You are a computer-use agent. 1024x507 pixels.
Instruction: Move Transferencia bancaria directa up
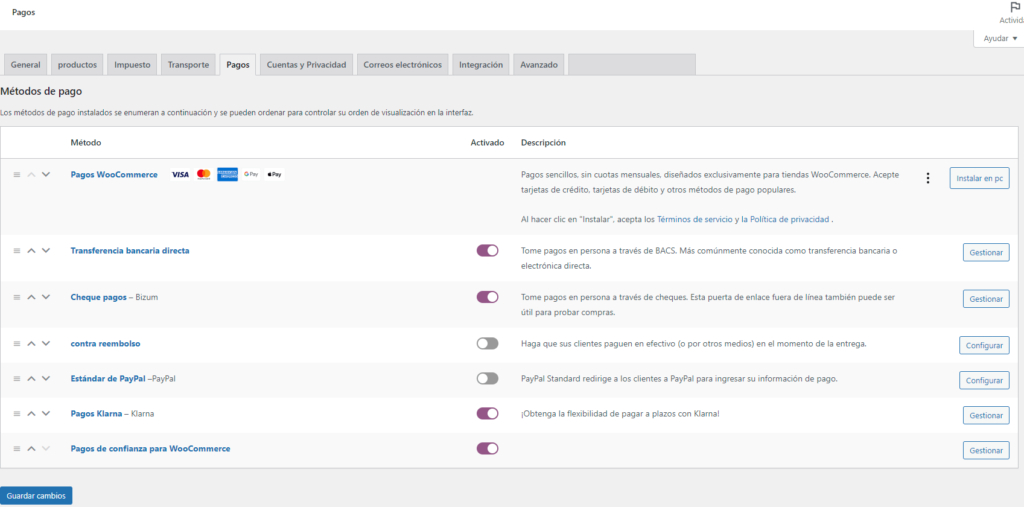click(x=31, y=250)
